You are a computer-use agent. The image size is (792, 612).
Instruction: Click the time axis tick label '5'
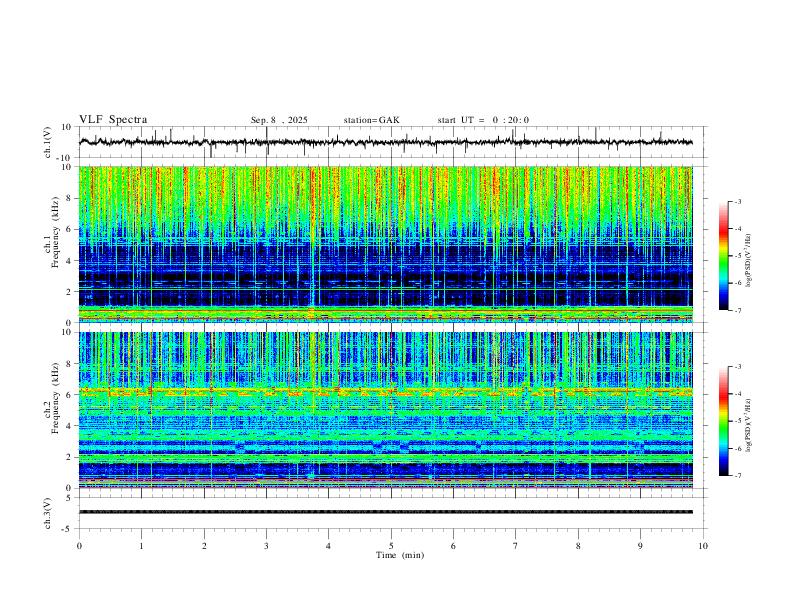(x=391, y=546)
